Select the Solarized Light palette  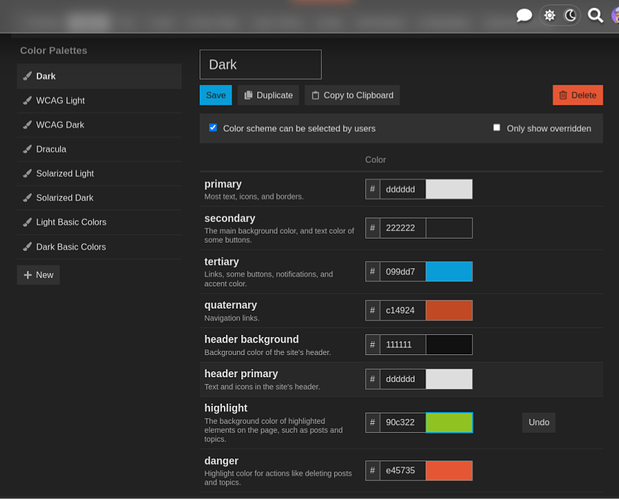(x=99, y=174)
